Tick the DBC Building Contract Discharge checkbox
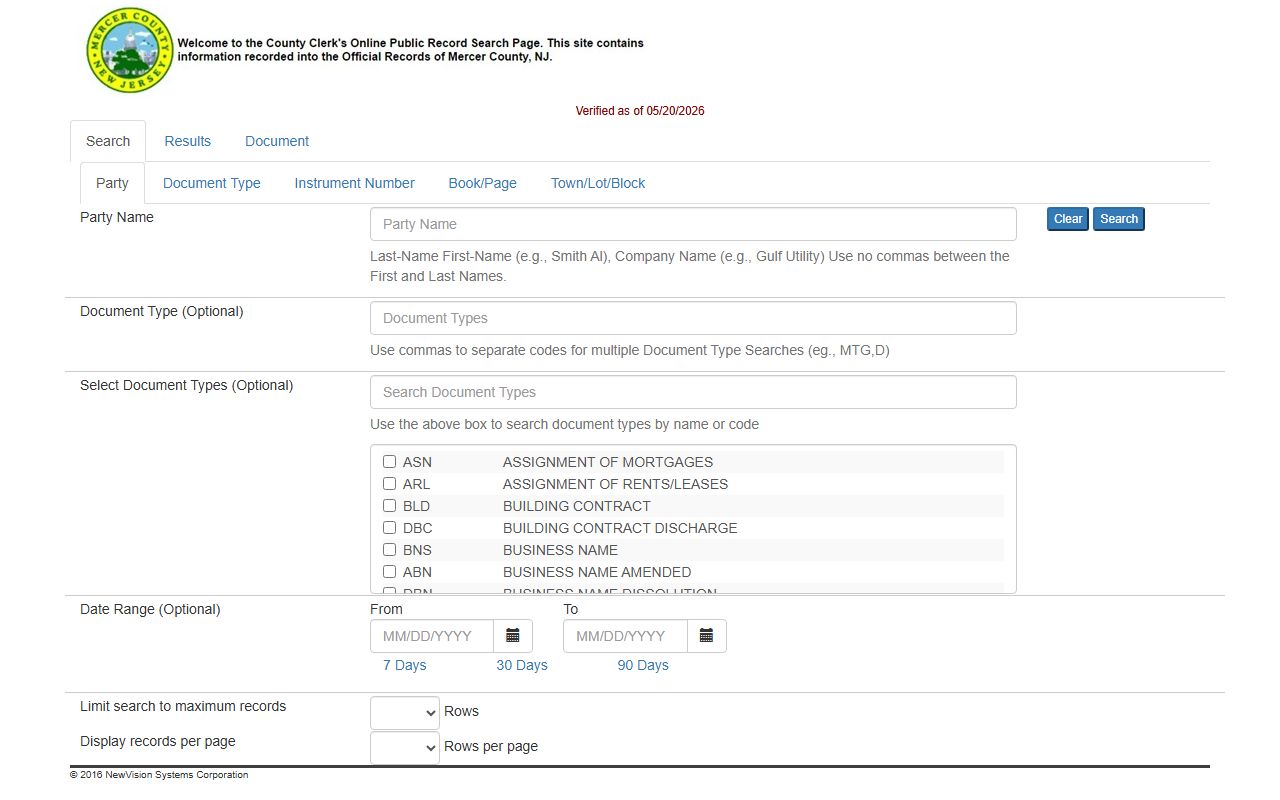This screenshot has height=800, width=1280. click(389, 528)
